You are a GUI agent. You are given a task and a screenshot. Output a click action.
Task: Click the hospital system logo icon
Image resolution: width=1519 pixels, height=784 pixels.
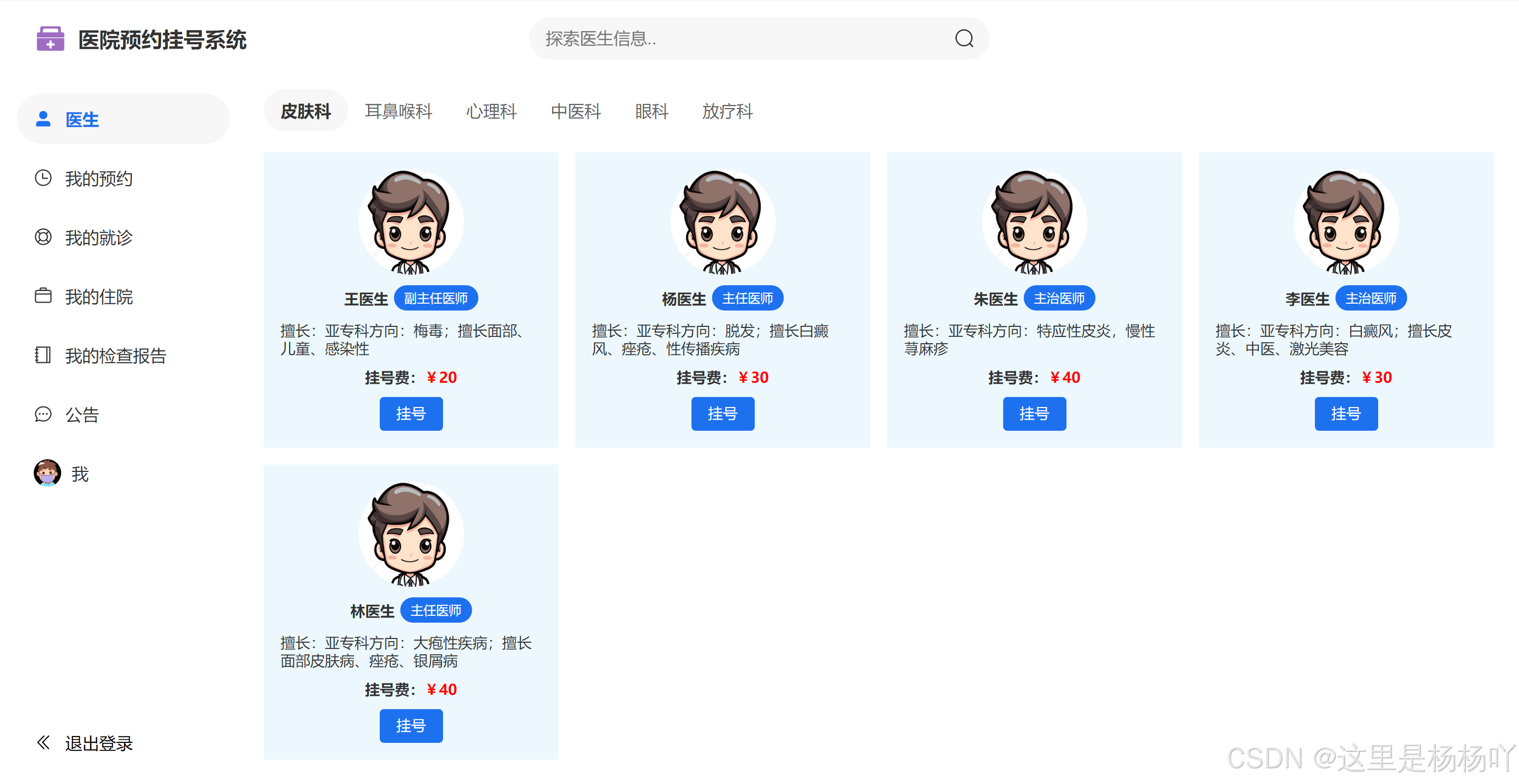click(50, 39)
